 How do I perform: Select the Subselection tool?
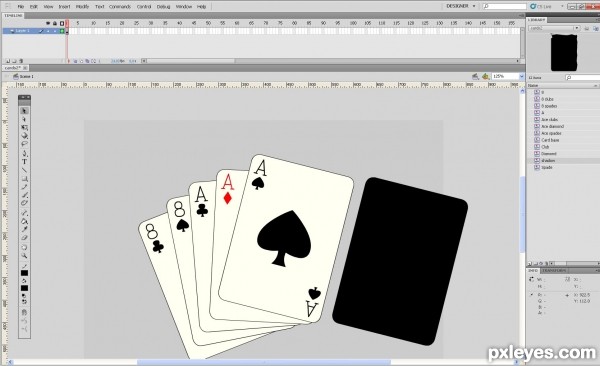click(24, 119)
